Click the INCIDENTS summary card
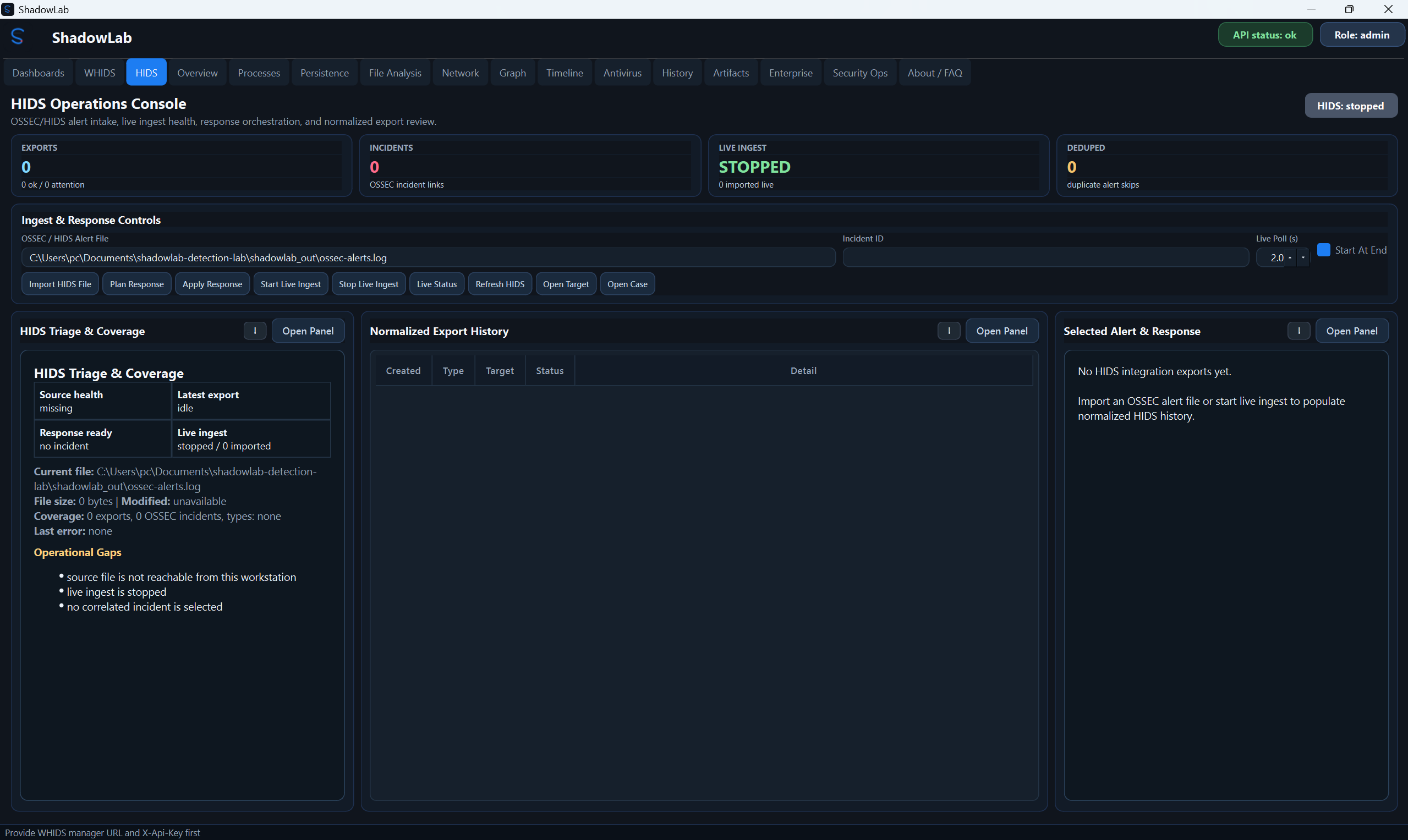Viewport: 1408px width, 840px height. click(x=530, y=166)
